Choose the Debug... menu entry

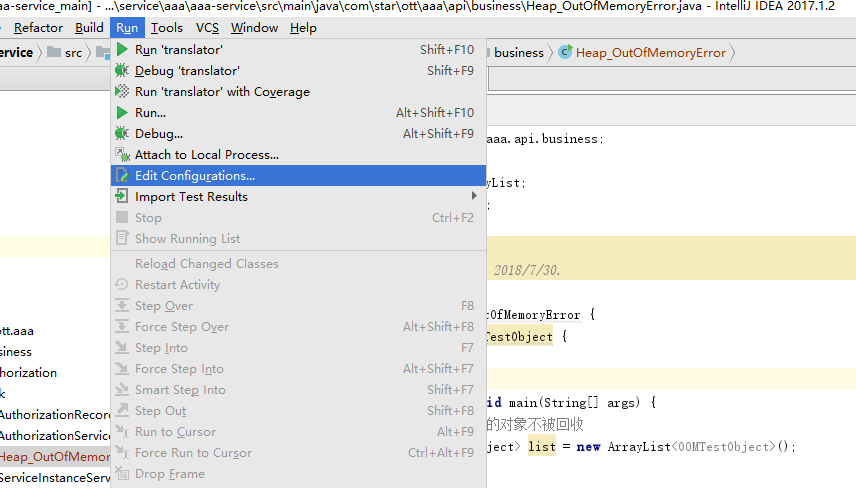click(298, 133)
